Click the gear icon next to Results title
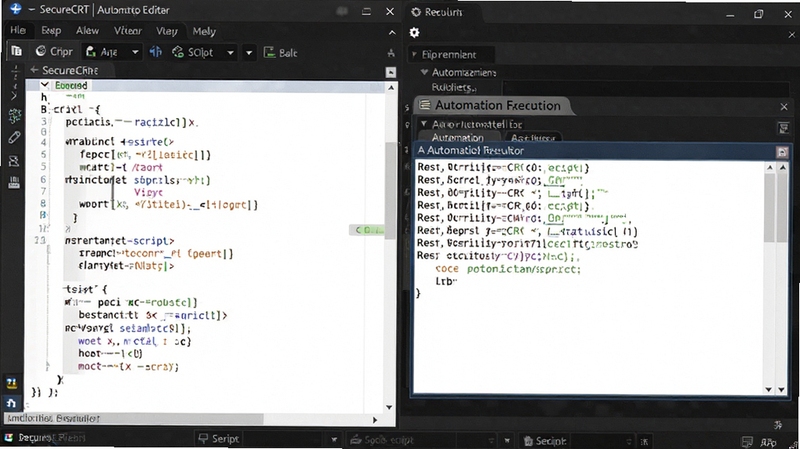This screenshot has width=800, height=449. tap(416, 12)
